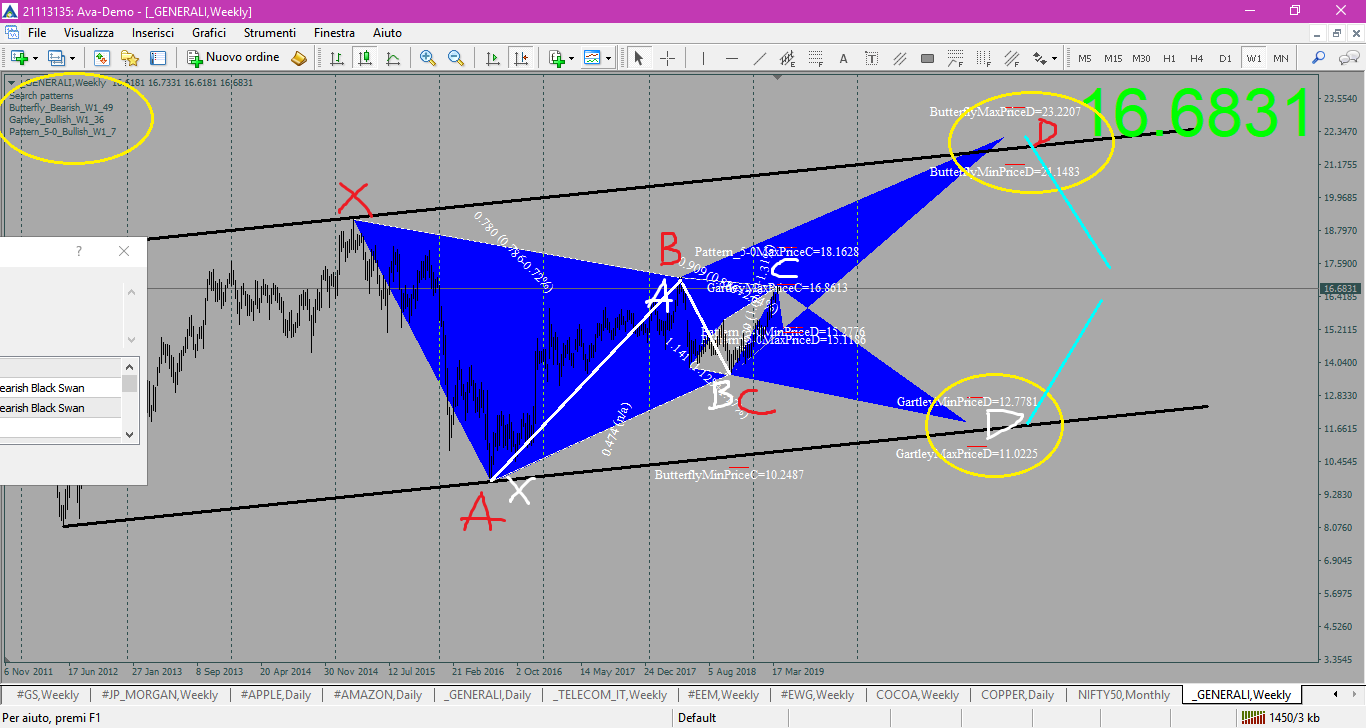The width and height of the screenshot is (1366, 728).
Task: Select the trendline drawing tool
Action: coord(759,58)
